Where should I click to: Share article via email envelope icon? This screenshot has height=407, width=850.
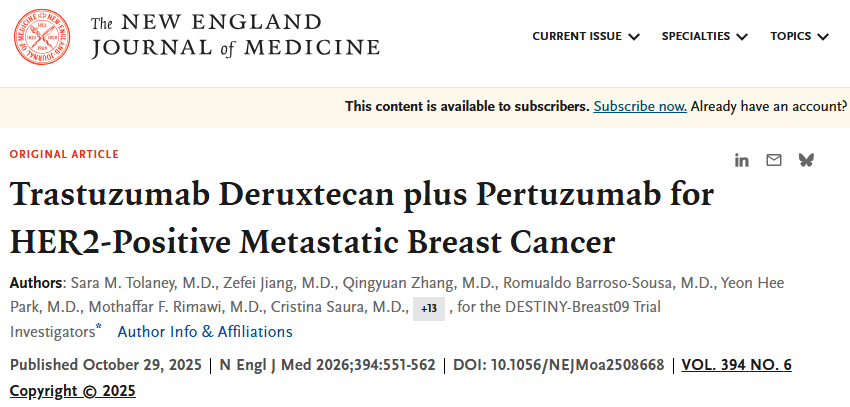pyautogui.click(x=773, y=160)
